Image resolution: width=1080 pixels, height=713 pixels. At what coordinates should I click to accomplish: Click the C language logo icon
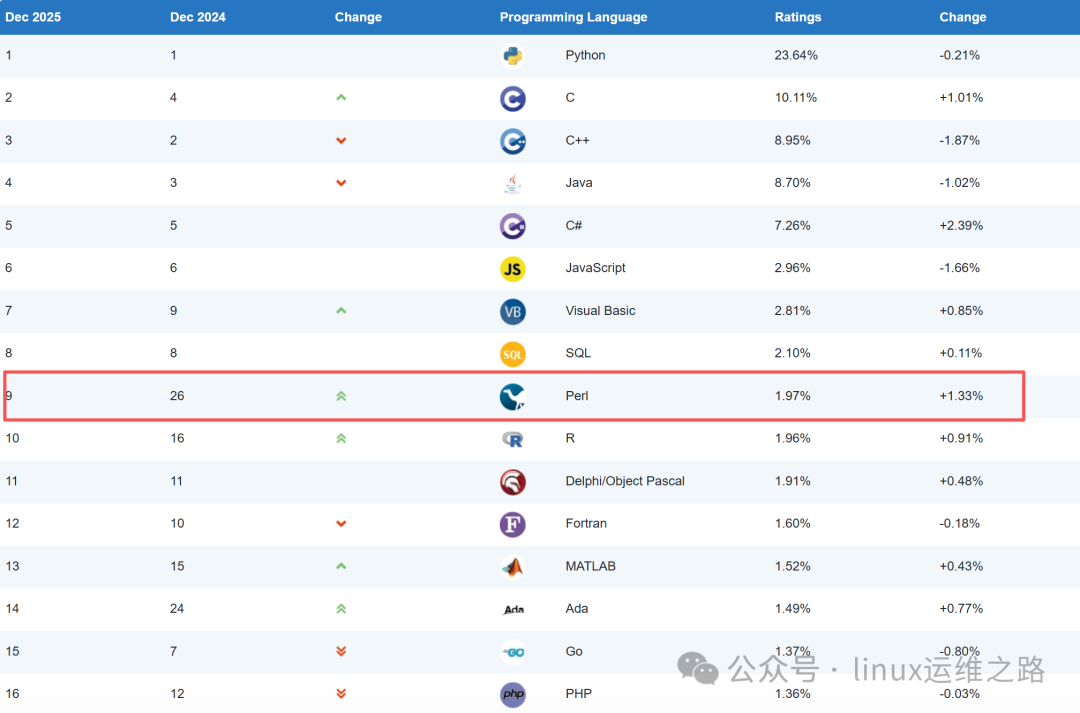pyautogui.click(x=513, y=98)
